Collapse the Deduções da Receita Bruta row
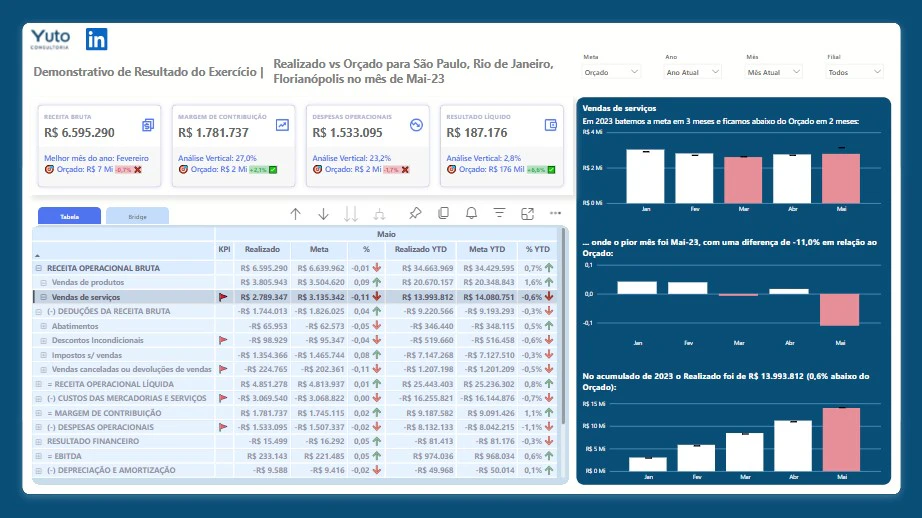922x518 pixels. (x=39, y=312)
